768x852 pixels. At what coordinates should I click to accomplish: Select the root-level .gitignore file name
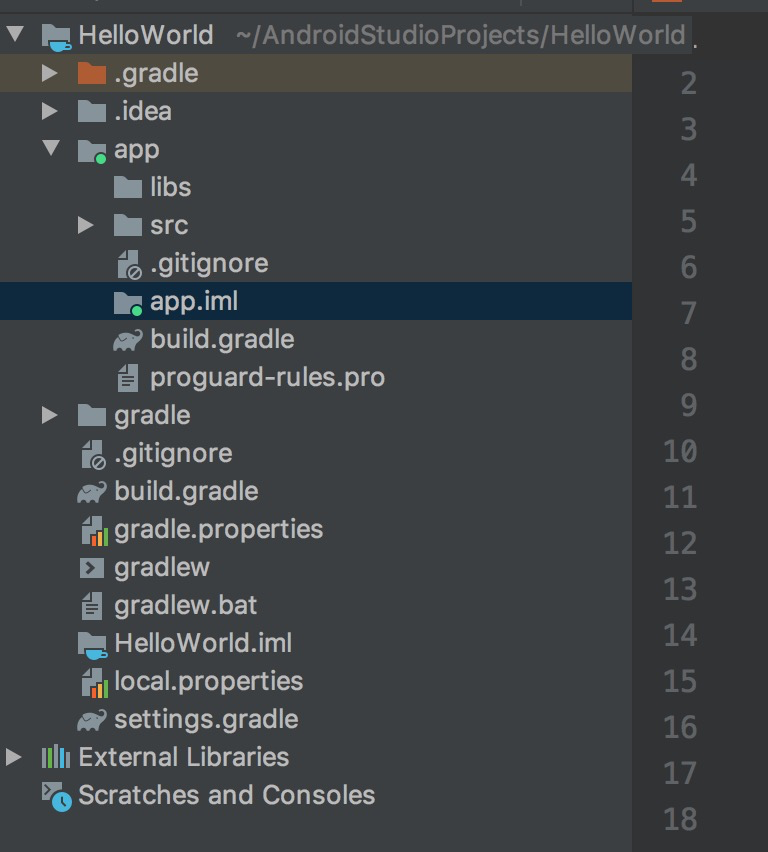pos(173,454)
